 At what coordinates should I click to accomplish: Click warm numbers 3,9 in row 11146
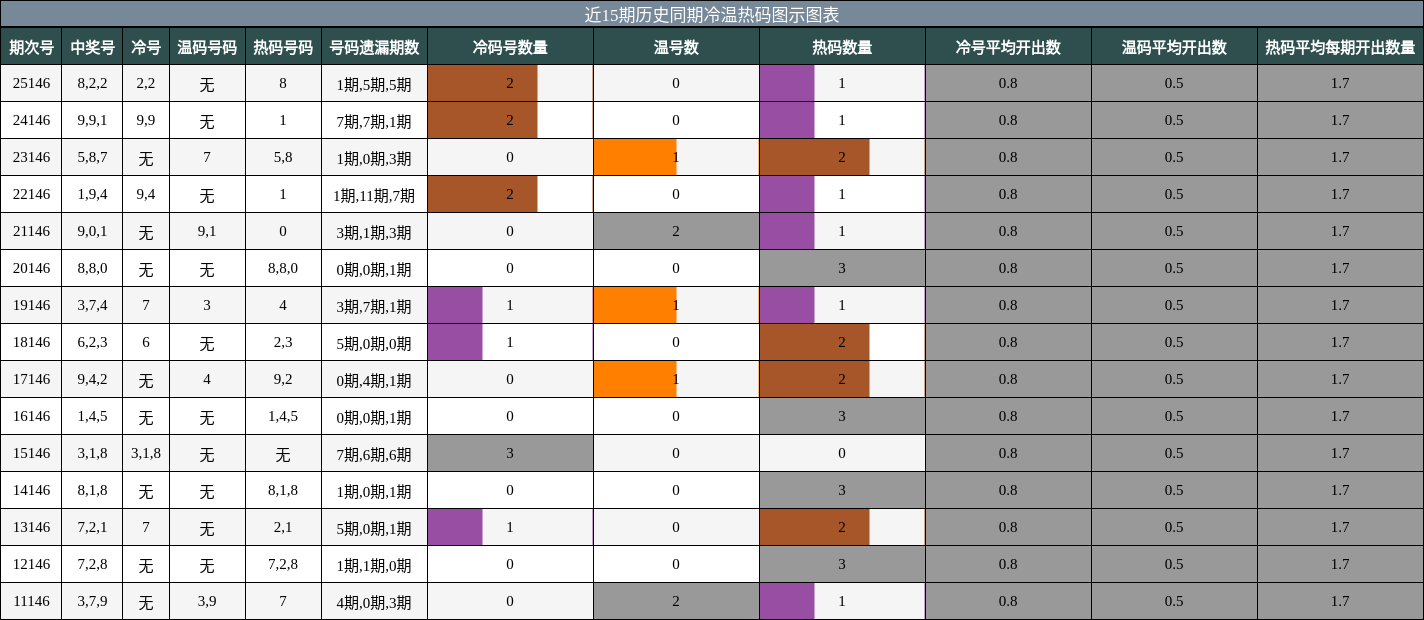point(207,601)
